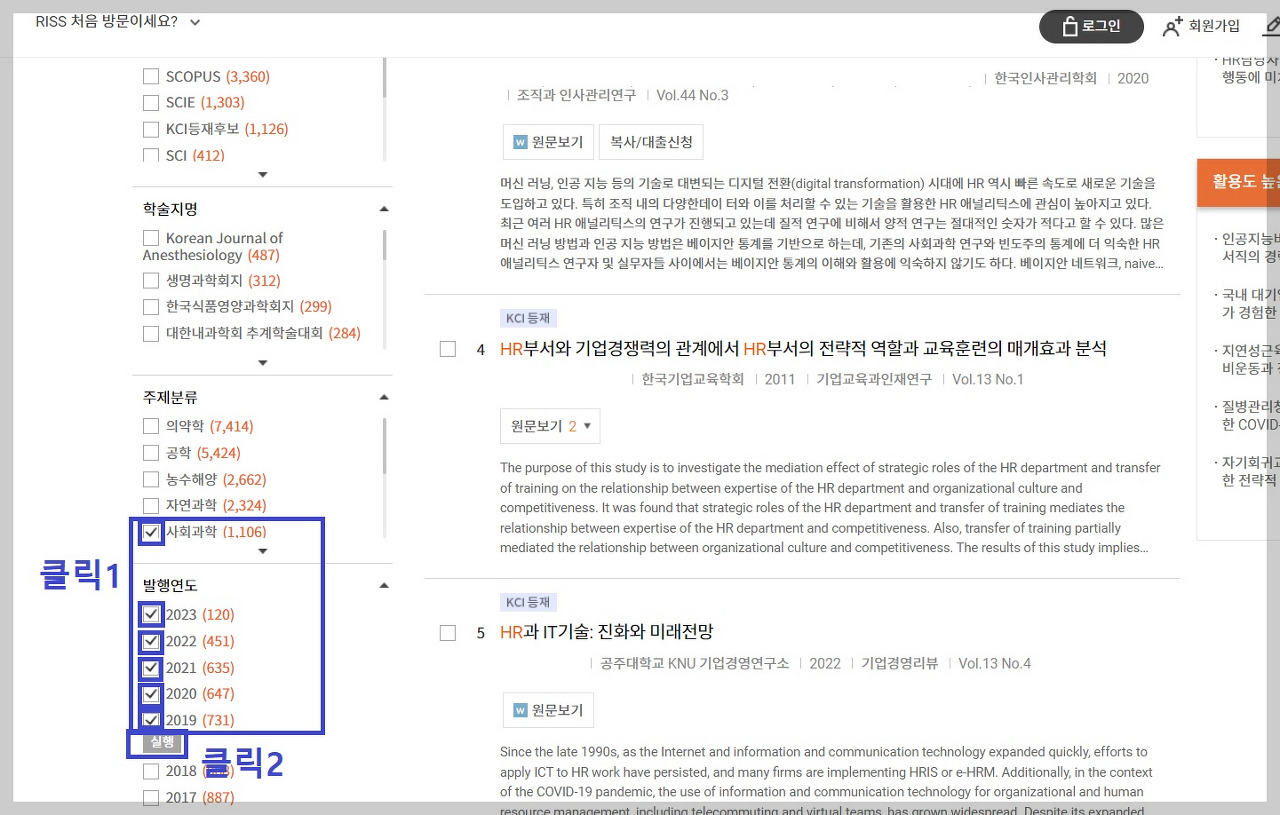The width and height of the screenshot is (1280, 815).
Task: Select the 농수해양 subject checkbox
Action: pos(151,479)
